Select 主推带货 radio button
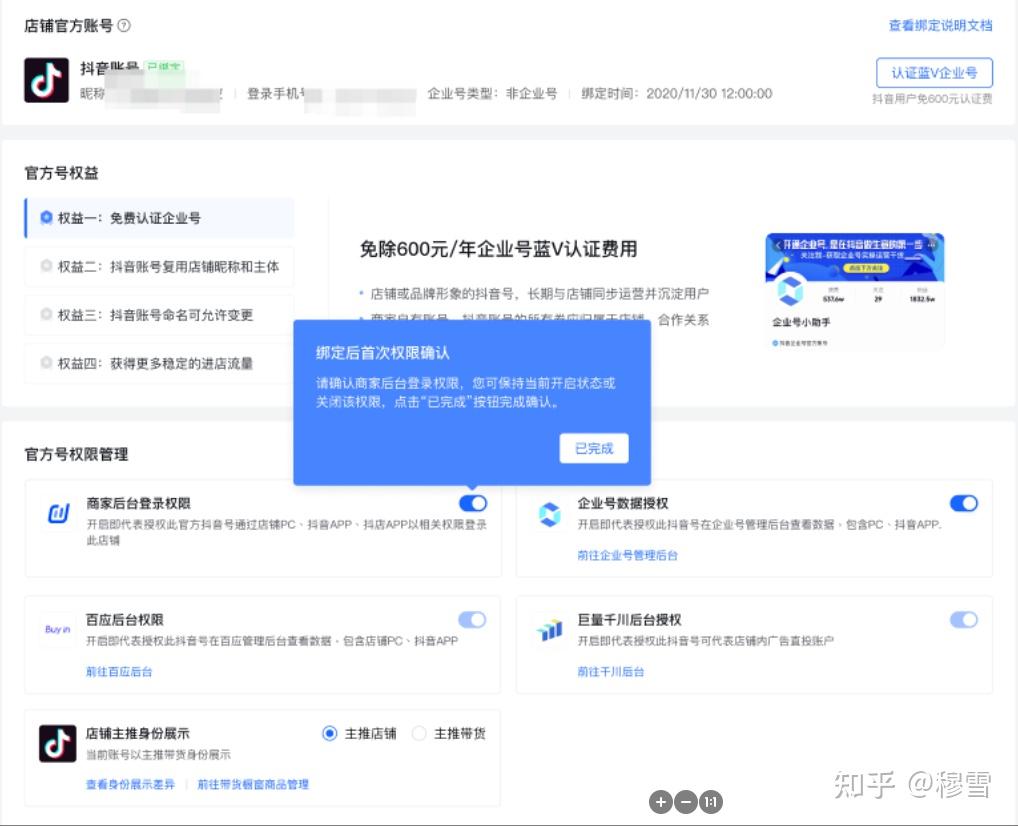This screenshot has height=826, width=1018. (419, 733)
